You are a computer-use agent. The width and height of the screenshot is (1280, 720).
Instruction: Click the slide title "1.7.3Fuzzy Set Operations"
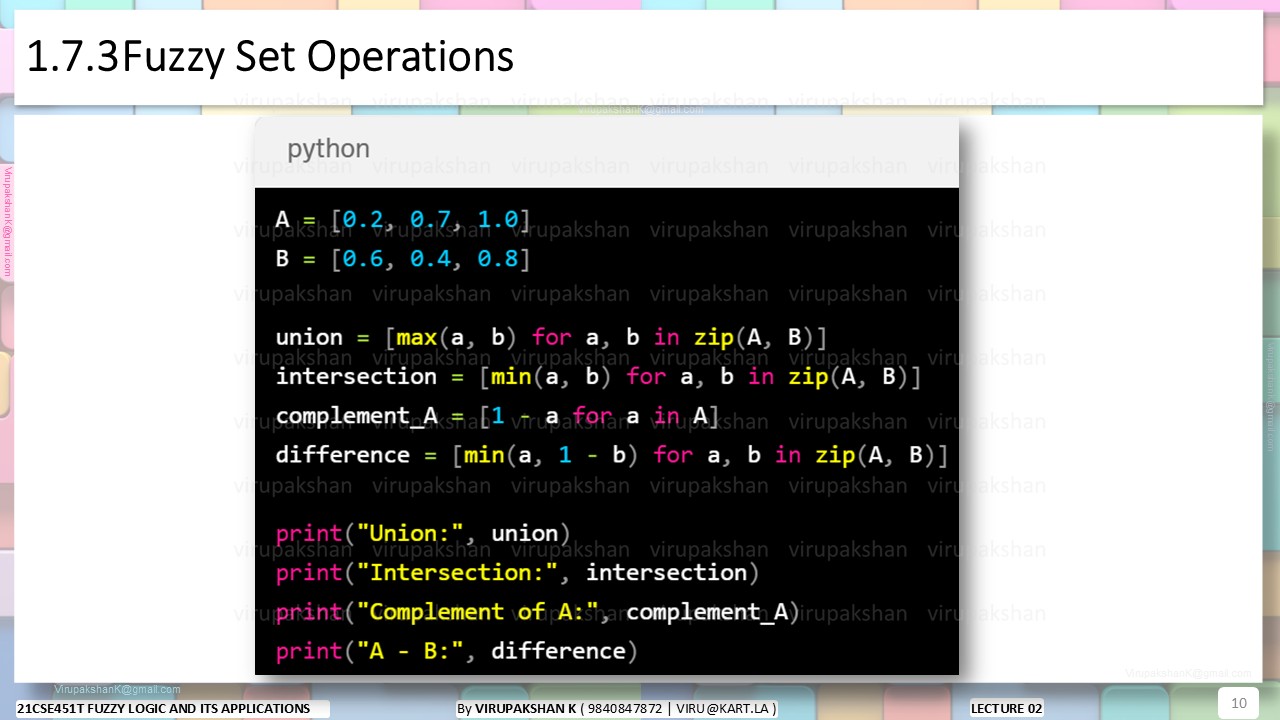(x=270, y=57)
